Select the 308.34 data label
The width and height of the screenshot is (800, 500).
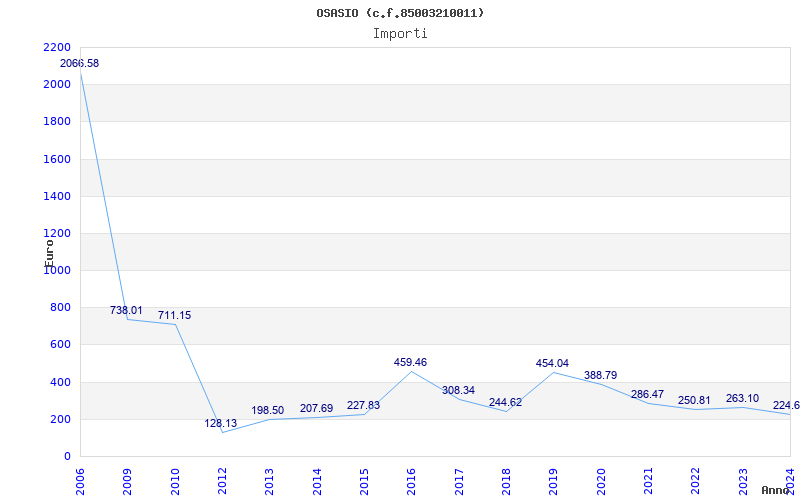click(458, 390)
